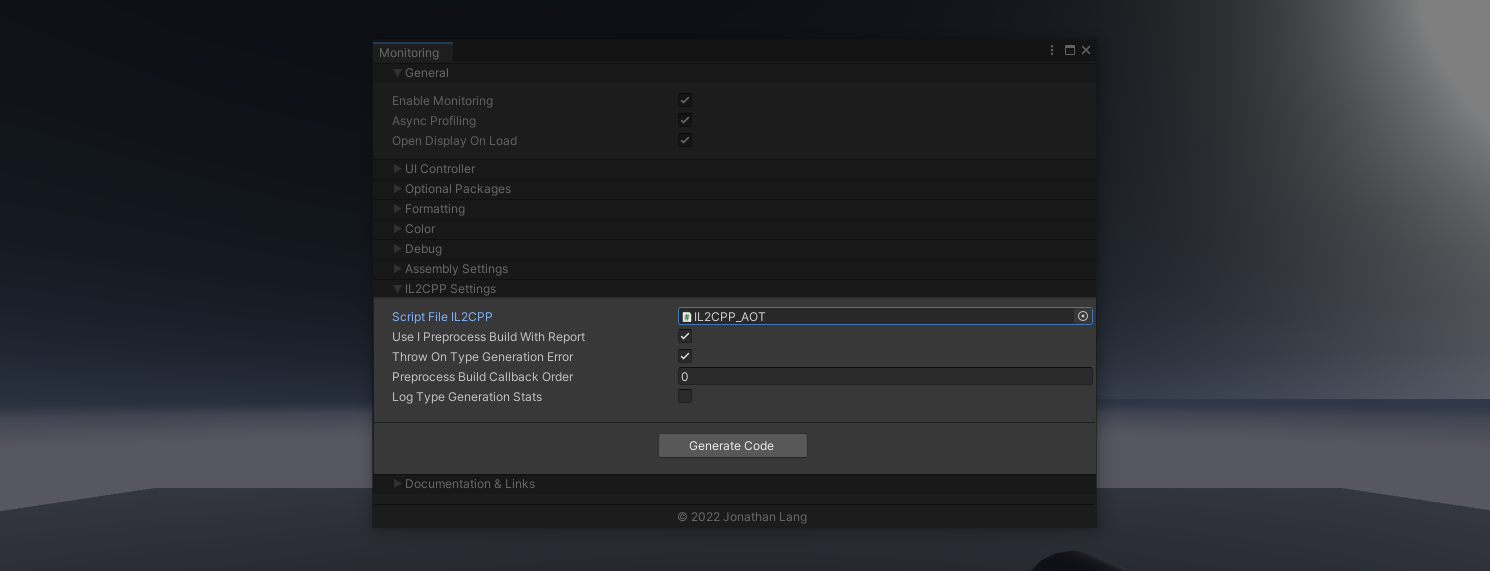Close the Monitoring window

pyautogui.click(x=1086, y=50)
